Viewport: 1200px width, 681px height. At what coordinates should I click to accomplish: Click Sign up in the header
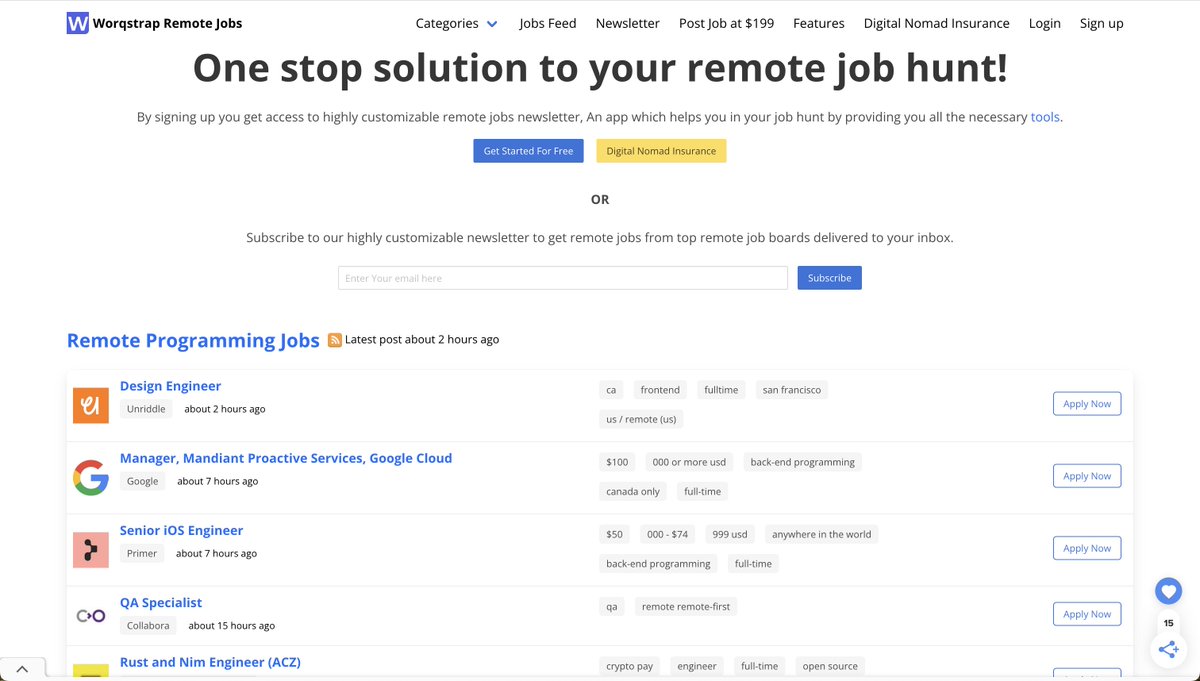(1102, 23)
